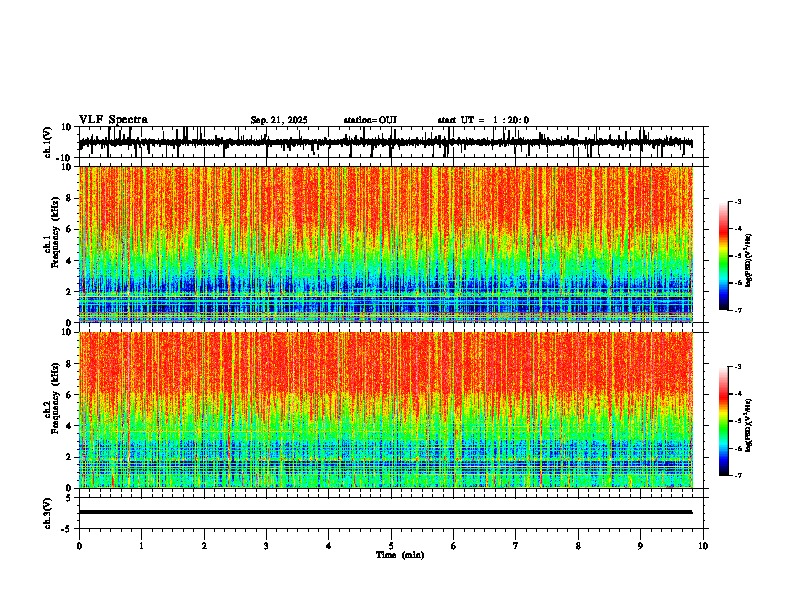Viewport: 792px width, 612px height.
Task: Click time axis tick label 0
Action: coord(79,546)
